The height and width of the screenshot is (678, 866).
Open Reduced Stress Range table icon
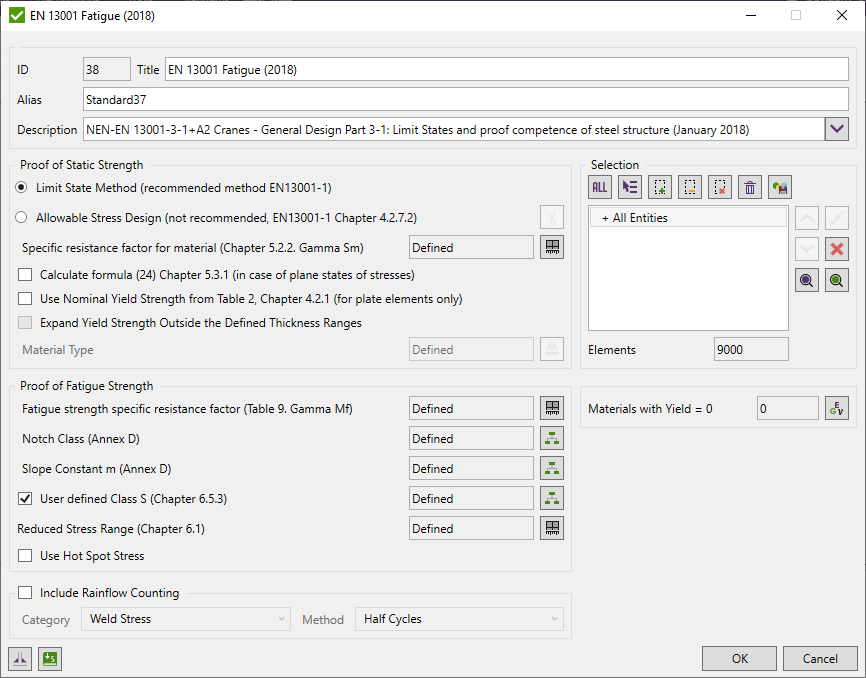click(552, 528)
